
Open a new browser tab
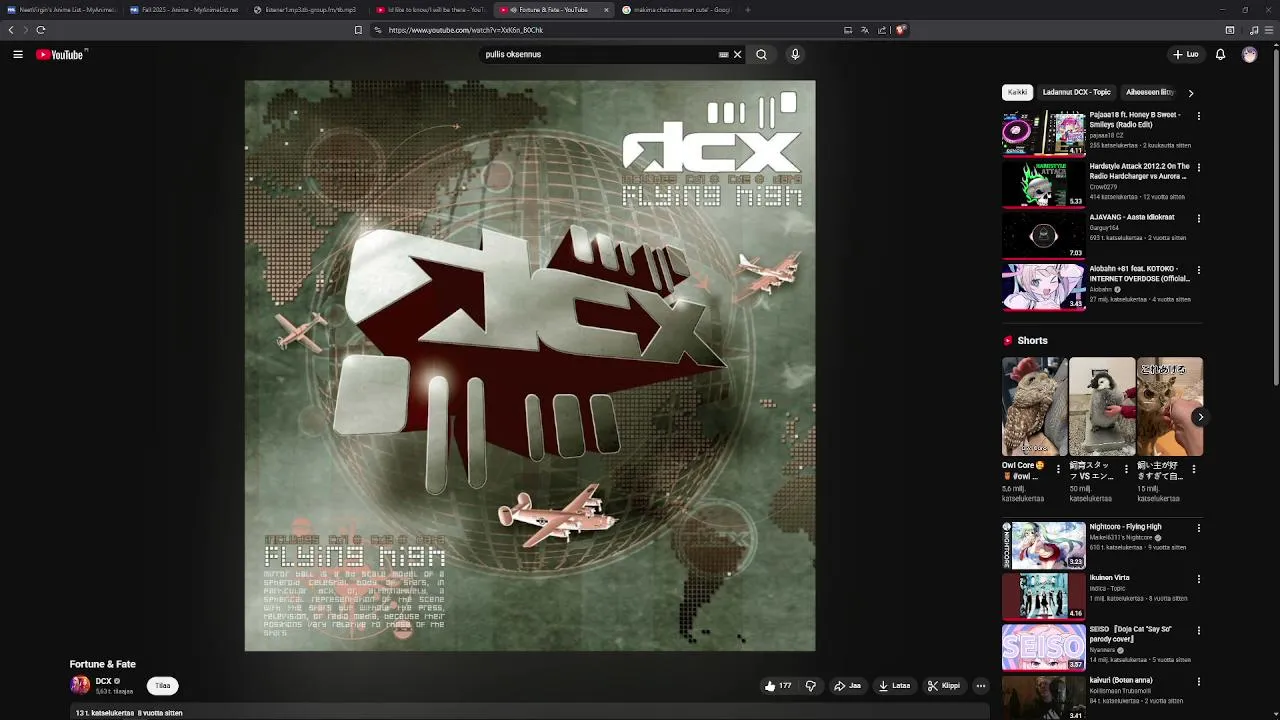coord(748,10)
